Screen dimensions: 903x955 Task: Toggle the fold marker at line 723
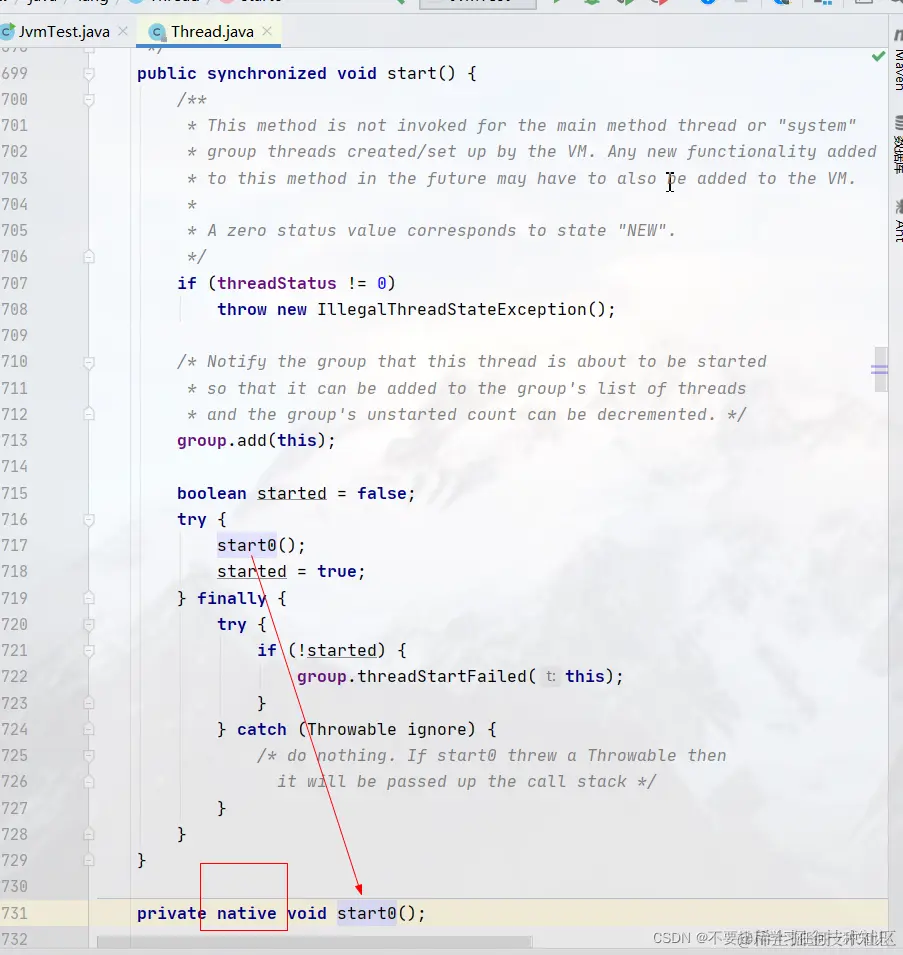point(89,703)
